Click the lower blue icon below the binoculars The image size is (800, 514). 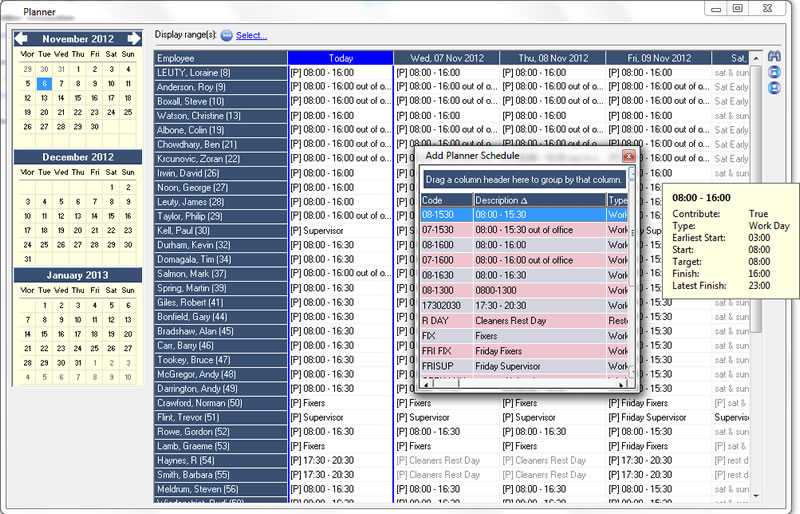[773, 88]
